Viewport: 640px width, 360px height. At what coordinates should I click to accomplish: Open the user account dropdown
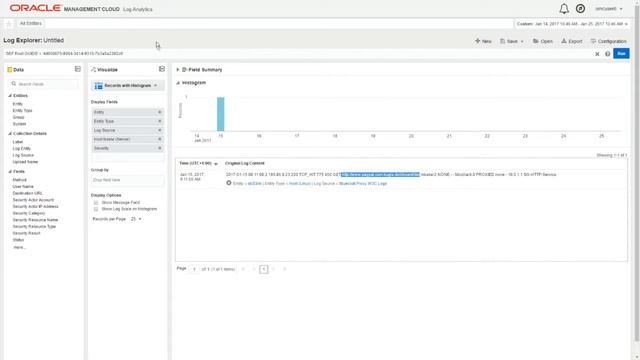(609, 9)
